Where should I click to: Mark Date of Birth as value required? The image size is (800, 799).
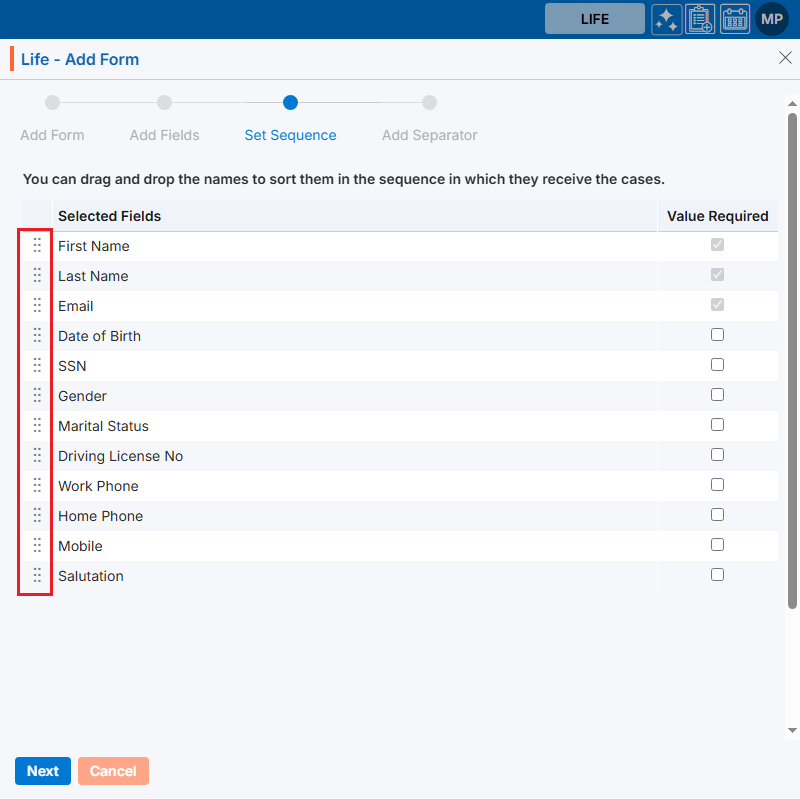point(717,335)
